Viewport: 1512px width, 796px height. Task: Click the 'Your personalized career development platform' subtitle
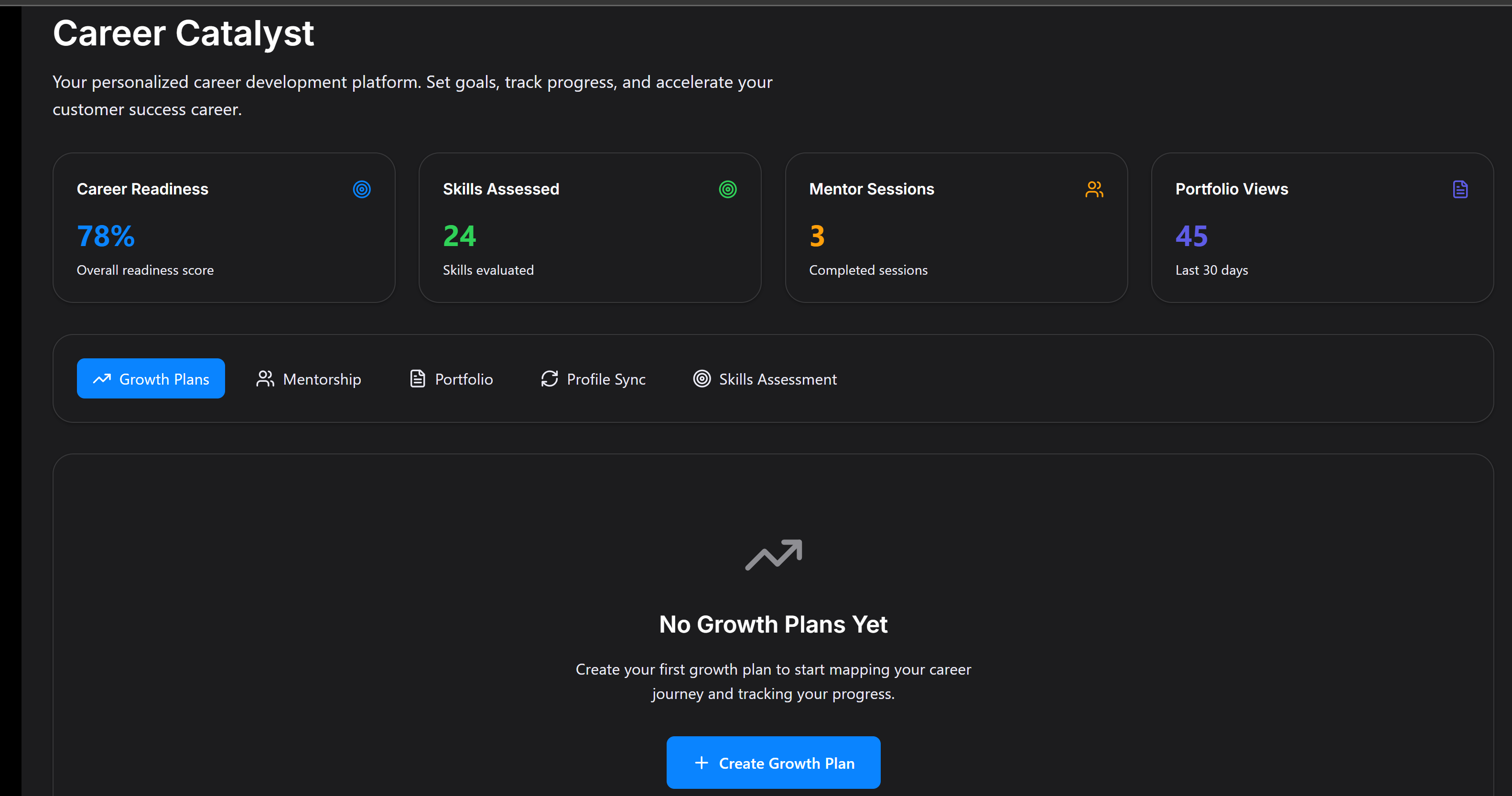pyautogui.click(x=412, y=96)
